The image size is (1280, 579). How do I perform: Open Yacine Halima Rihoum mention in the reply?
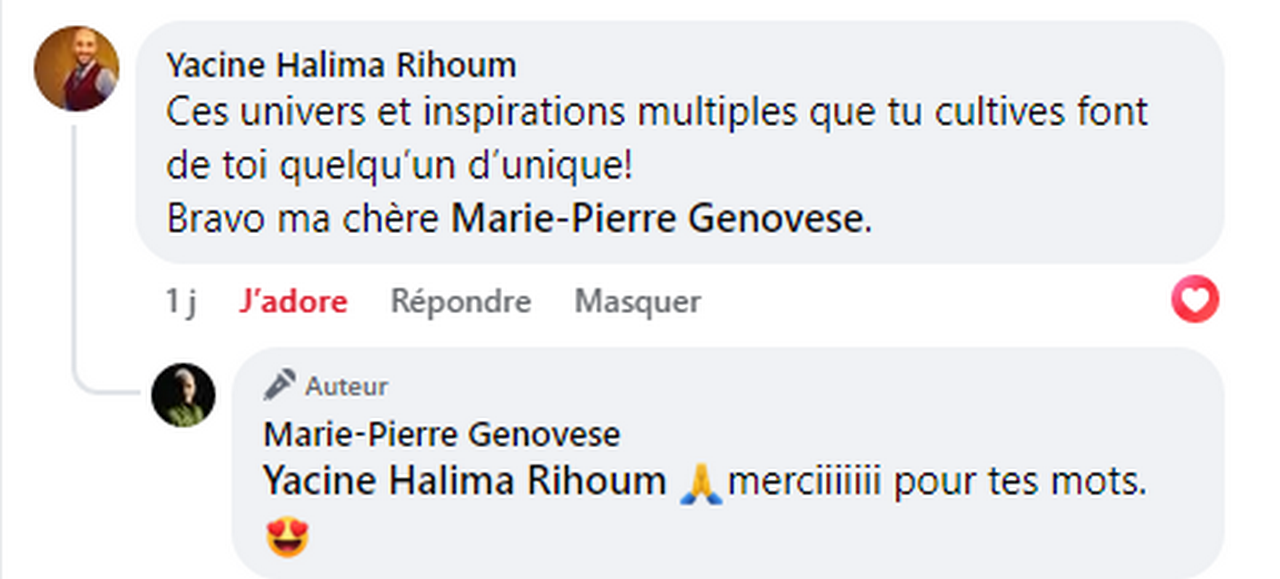click(465, 482)
